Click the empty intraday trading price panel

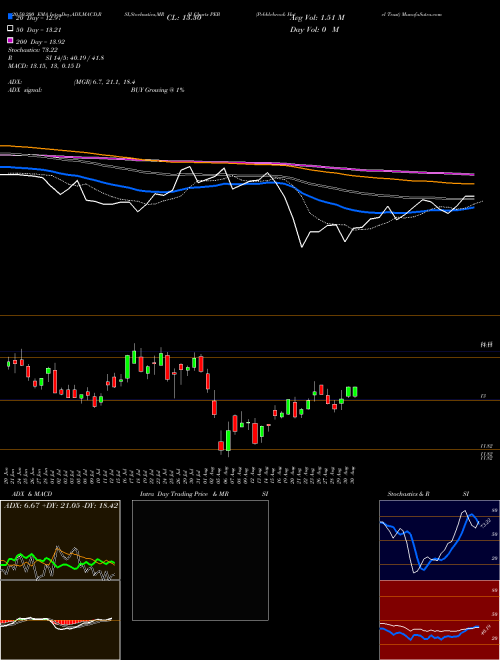(200, 560)
